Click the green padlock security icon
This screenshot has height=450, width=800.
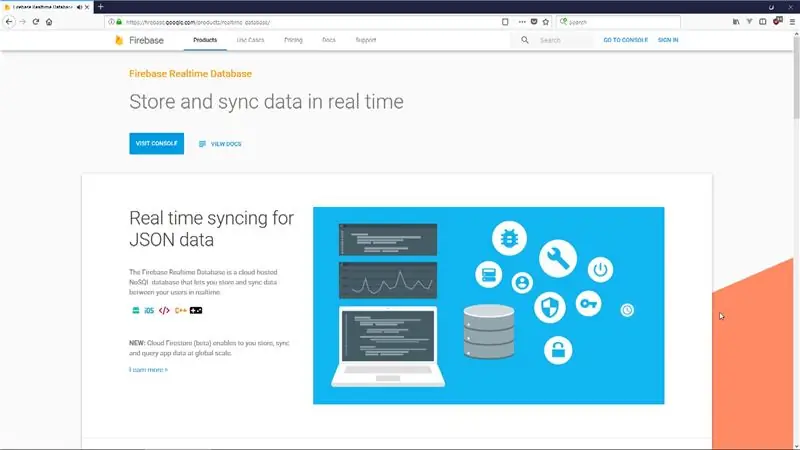click(119, 22)
